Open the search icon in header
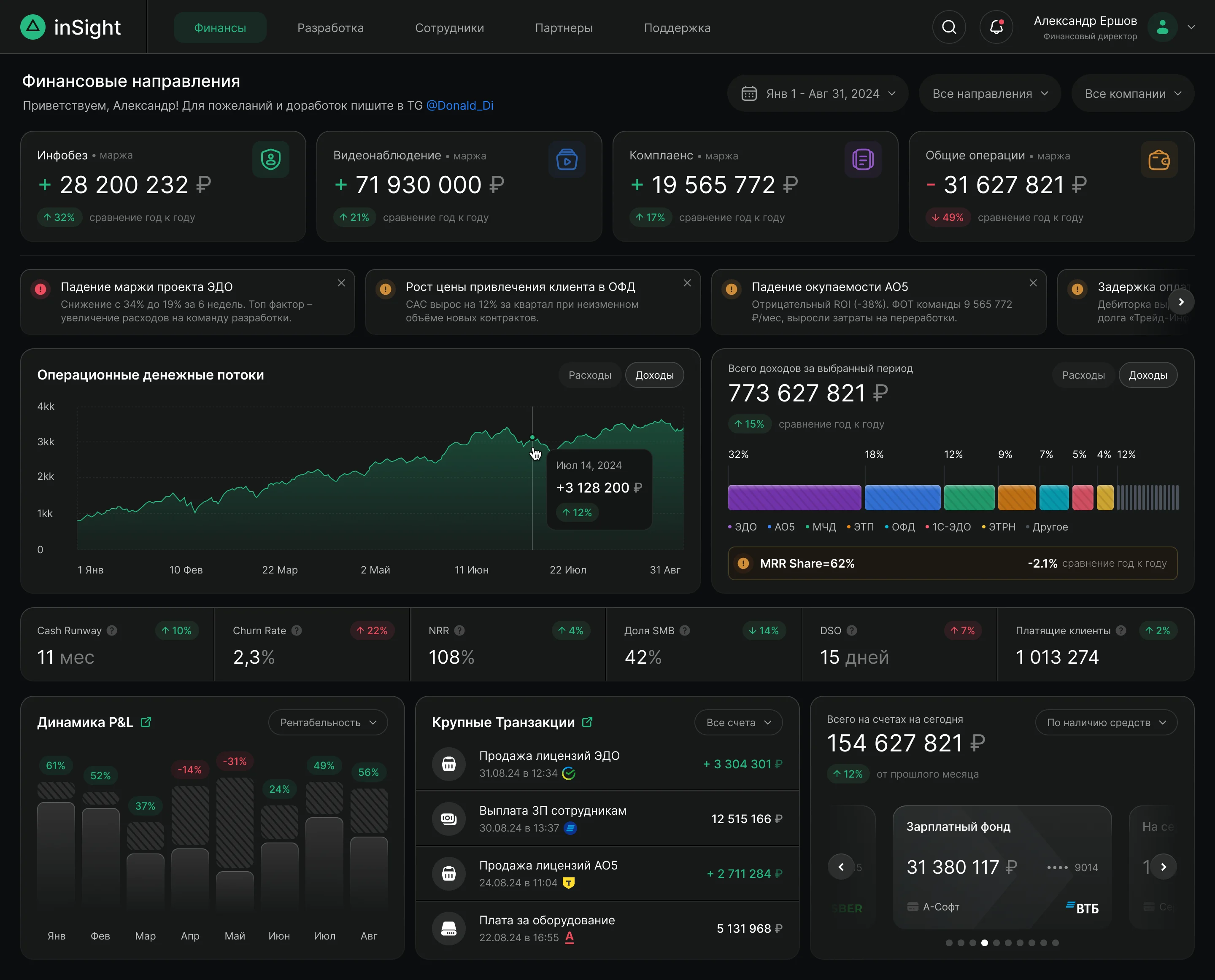 (x=949, y=27)
